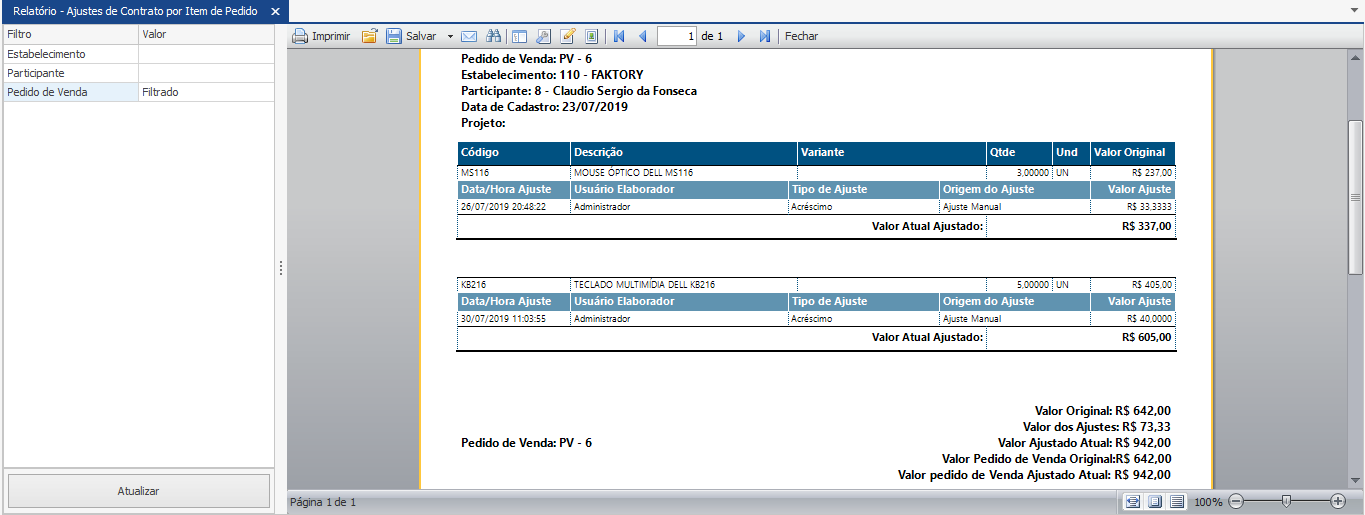Expand the Salvar dropdown arrow
Screen dimensions: 1365x515
click(450, 36)
